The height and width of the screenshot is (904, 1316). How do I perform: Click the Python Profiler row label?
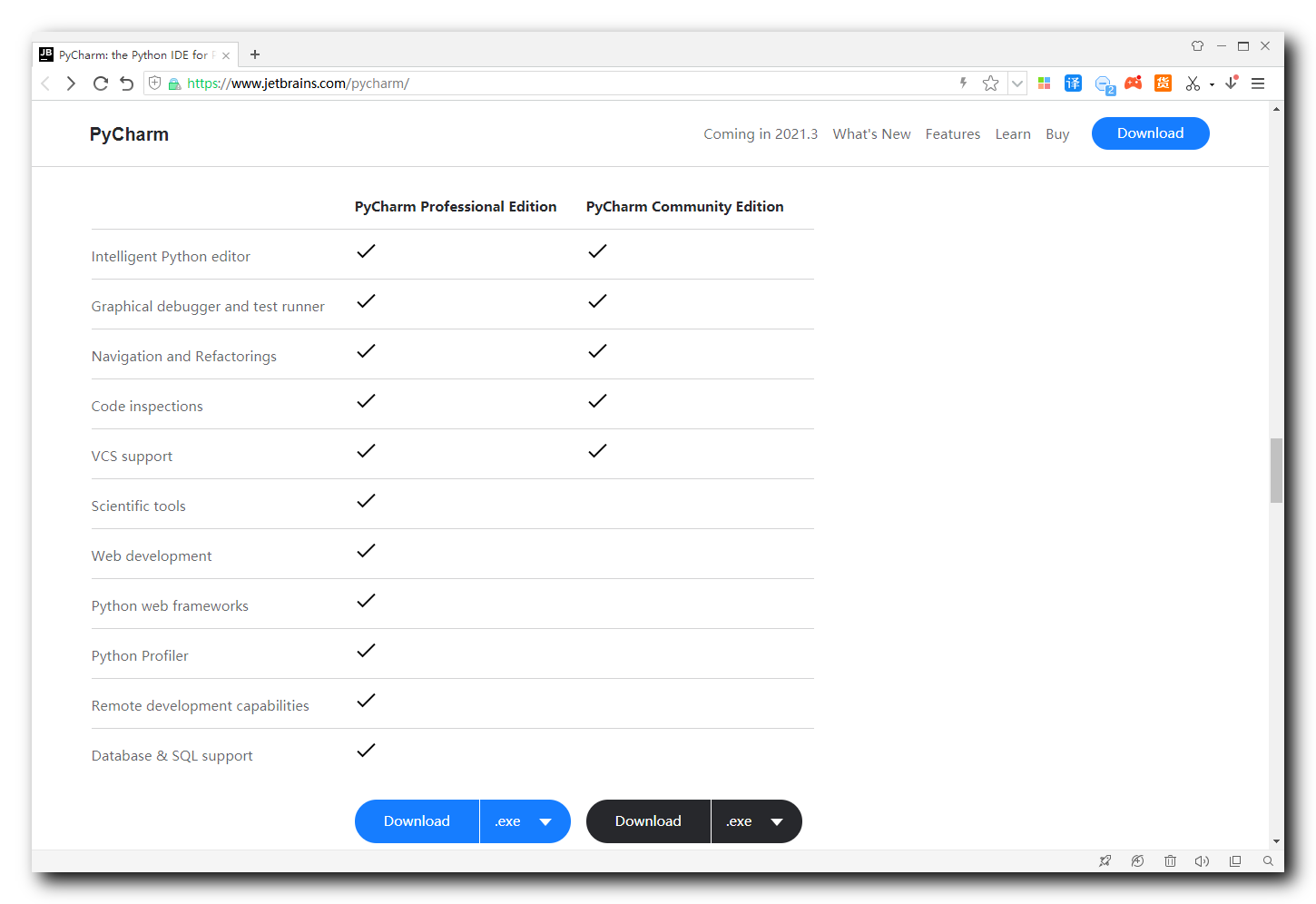140,656
